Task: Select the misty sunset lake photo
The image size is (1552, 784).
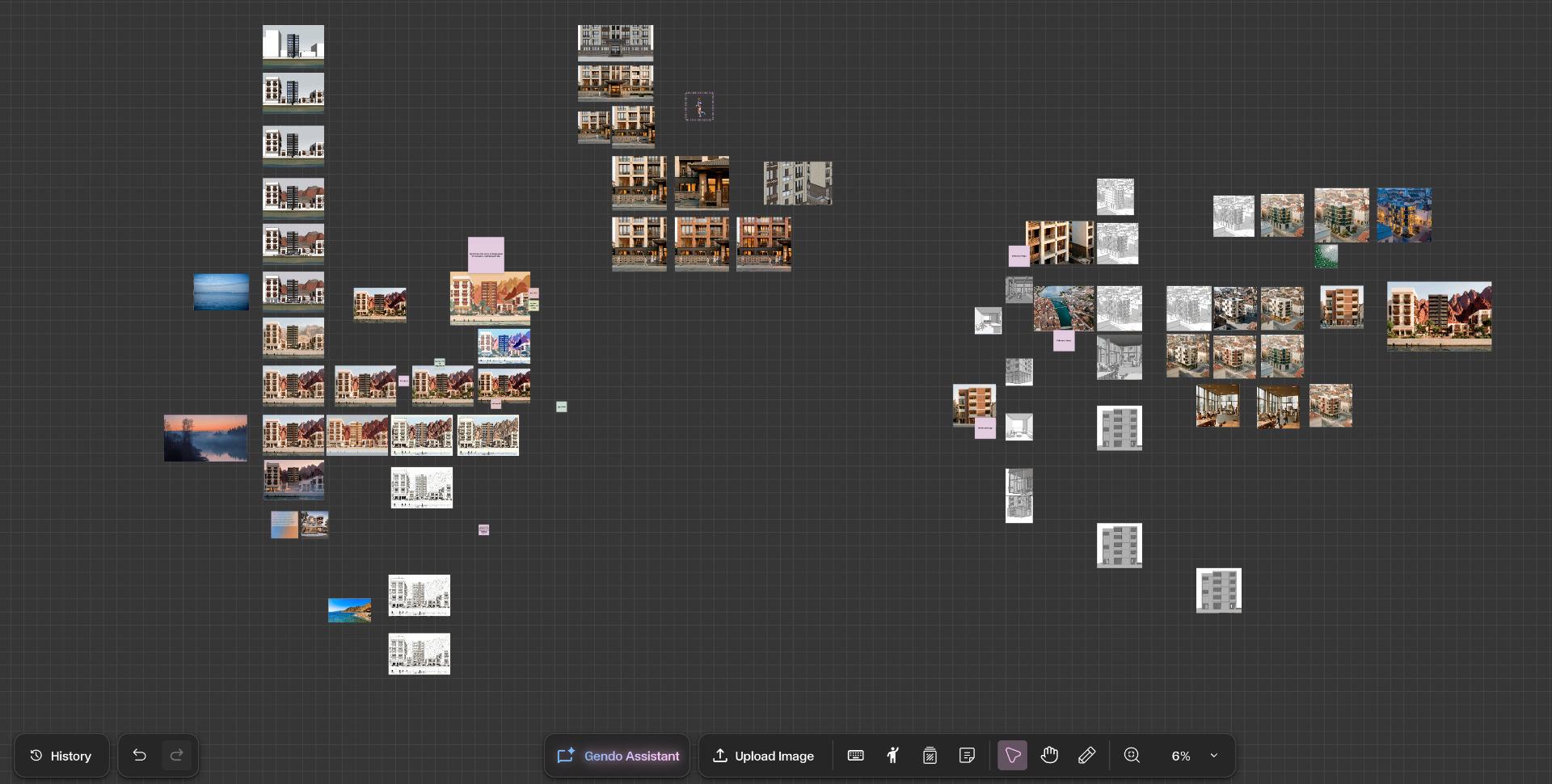Action: click(206, 438)
